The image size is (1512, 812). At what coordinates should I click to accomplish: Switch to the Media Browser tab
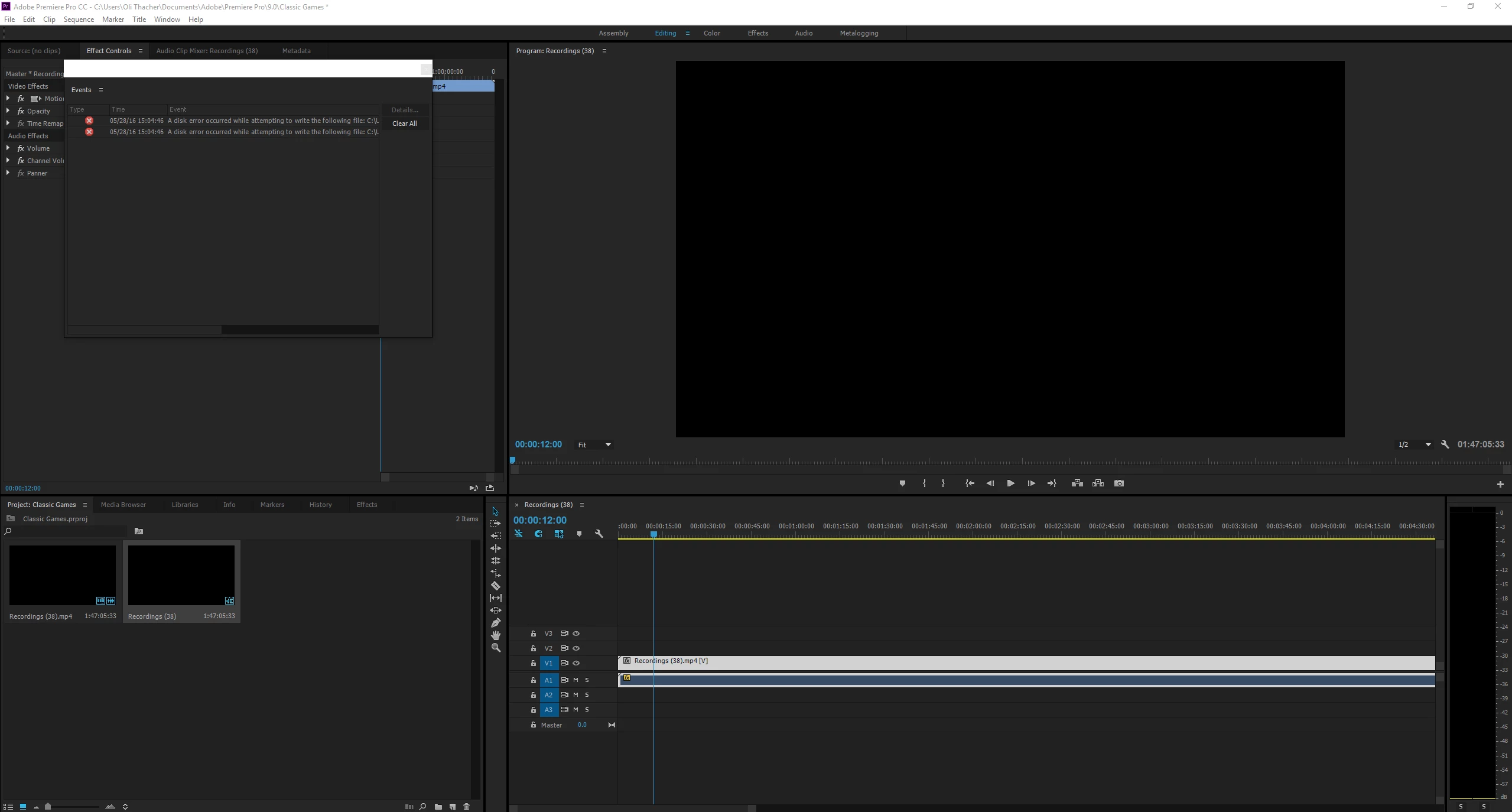click(123, 505)
